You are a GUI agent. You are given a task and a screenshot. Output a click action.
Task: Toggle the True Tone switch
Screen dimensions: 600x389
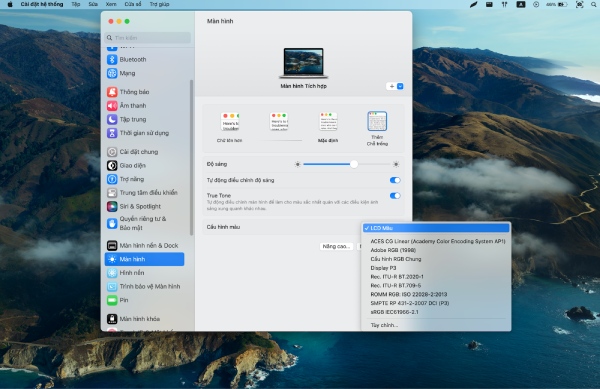tap(395, 196)
